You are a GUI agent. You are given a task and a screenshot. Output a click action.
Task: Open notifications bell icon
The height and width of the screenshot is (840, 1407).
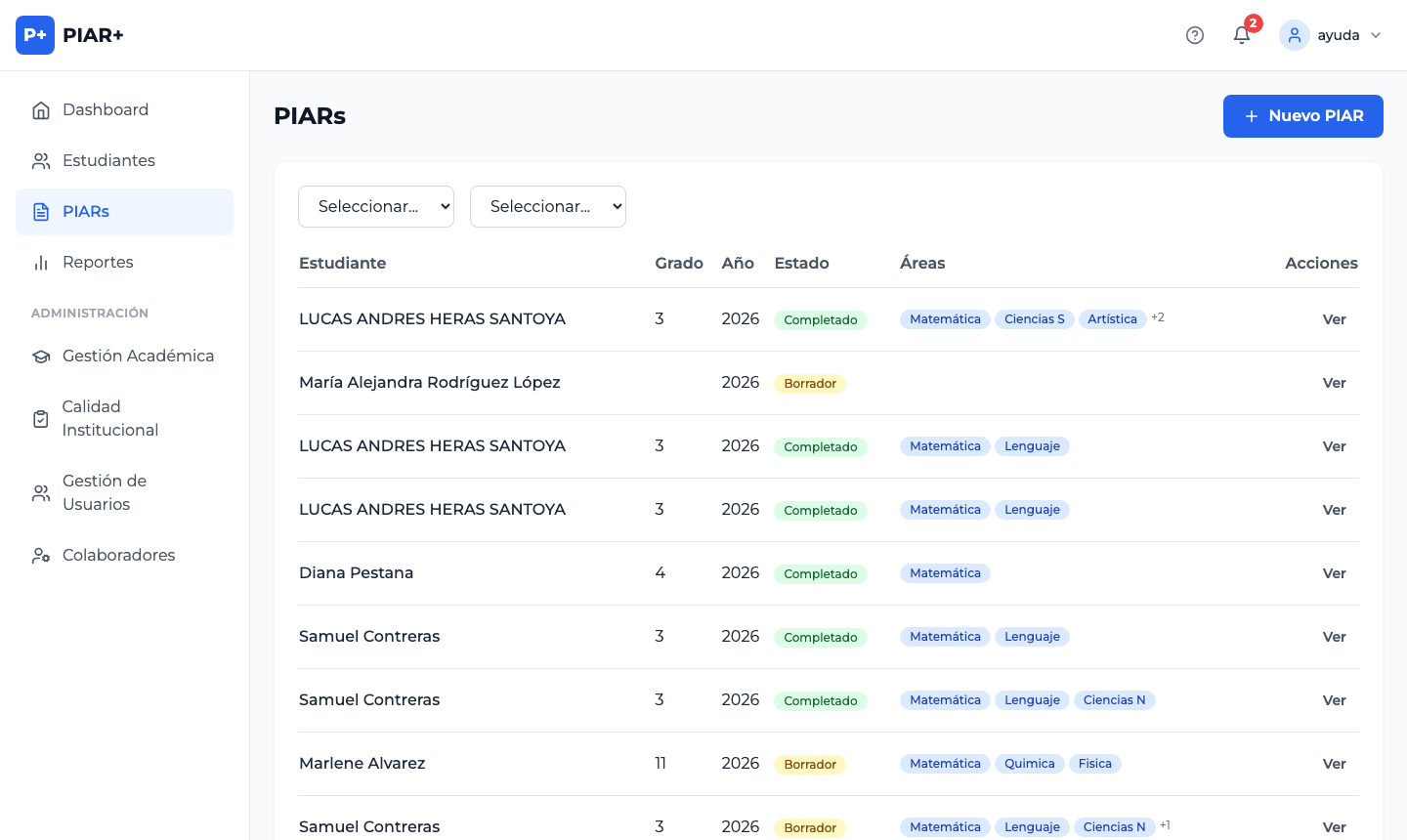pos(1242,35)
